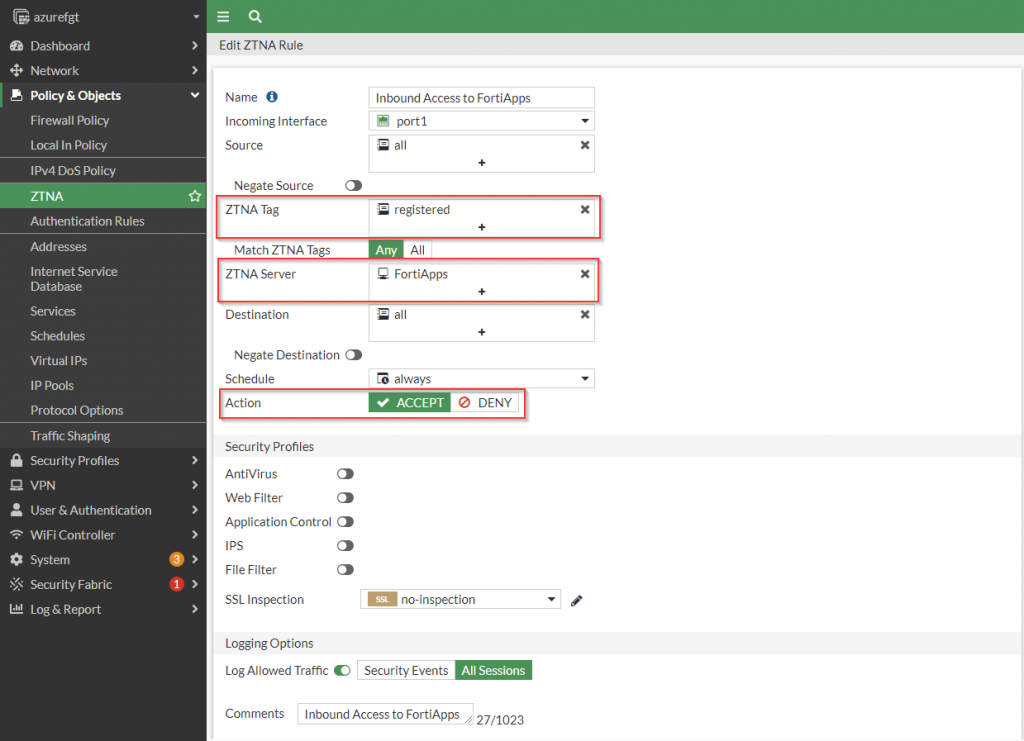
Task: Go to Authentication Rules menu item
Action: [87, 221]
